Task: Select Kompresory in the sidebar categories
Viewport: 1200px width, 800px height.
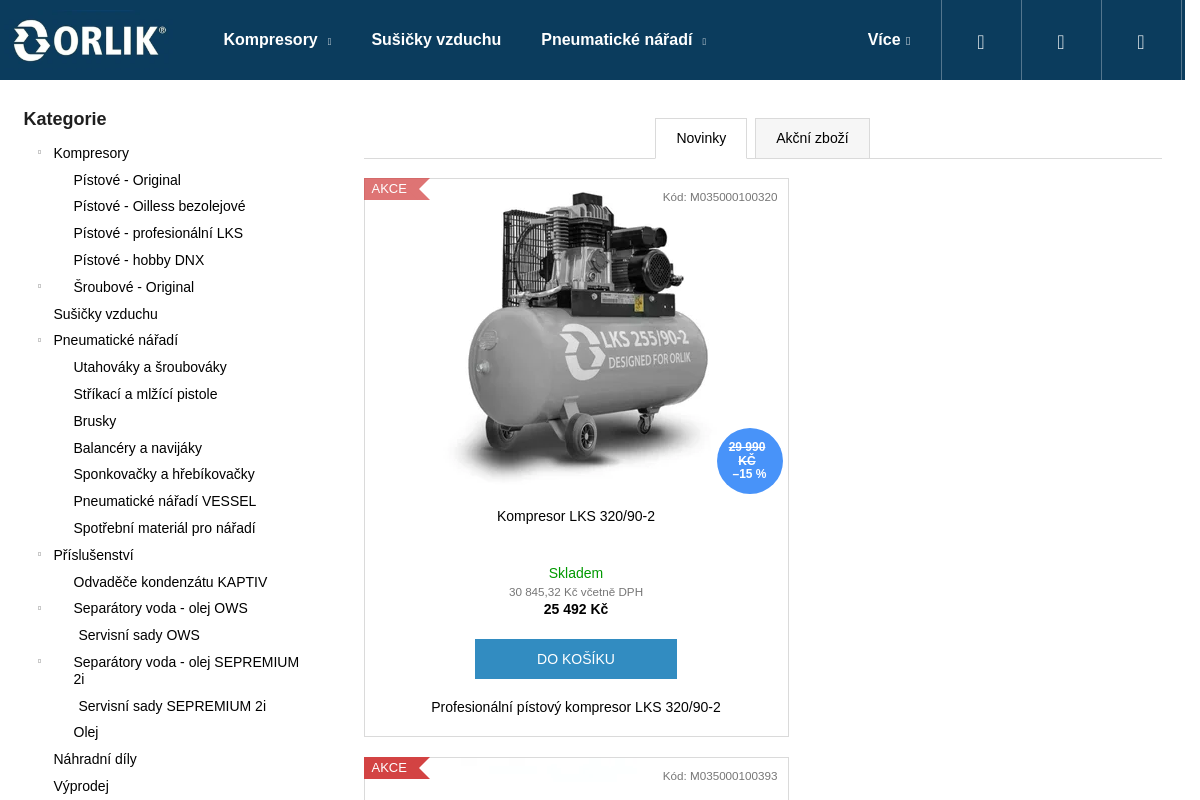Action: click(x=91, y=153)
